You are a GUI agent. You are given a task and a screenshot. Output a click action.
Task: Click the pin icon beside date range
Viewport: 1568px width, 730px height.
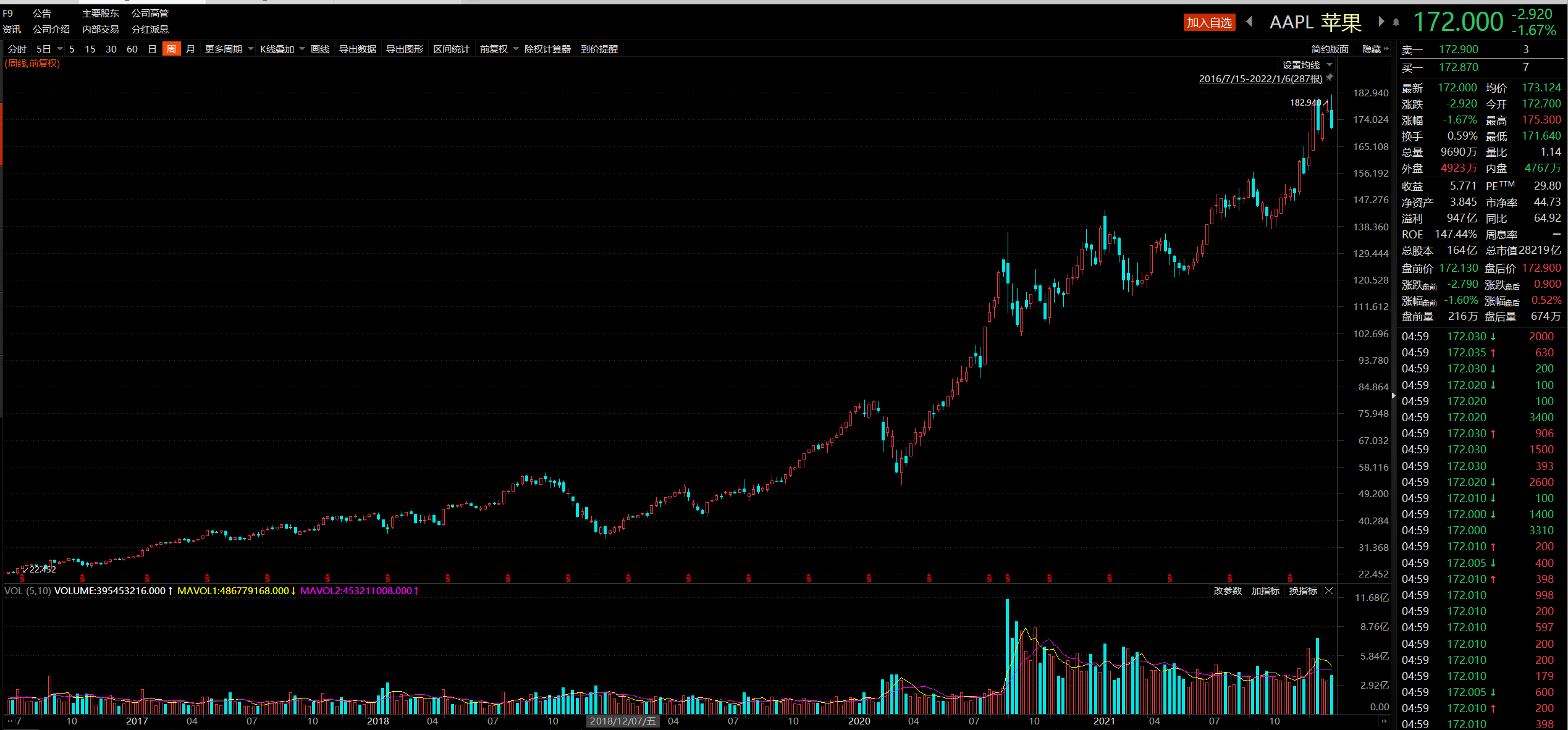point(1330,77)
